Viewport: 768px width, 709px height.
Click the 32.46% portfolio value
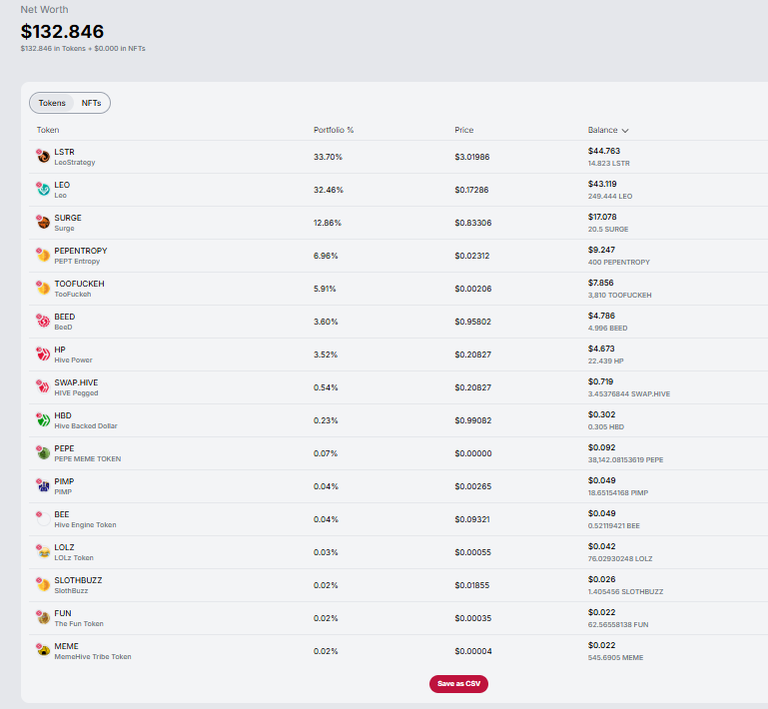pos(328,189)
